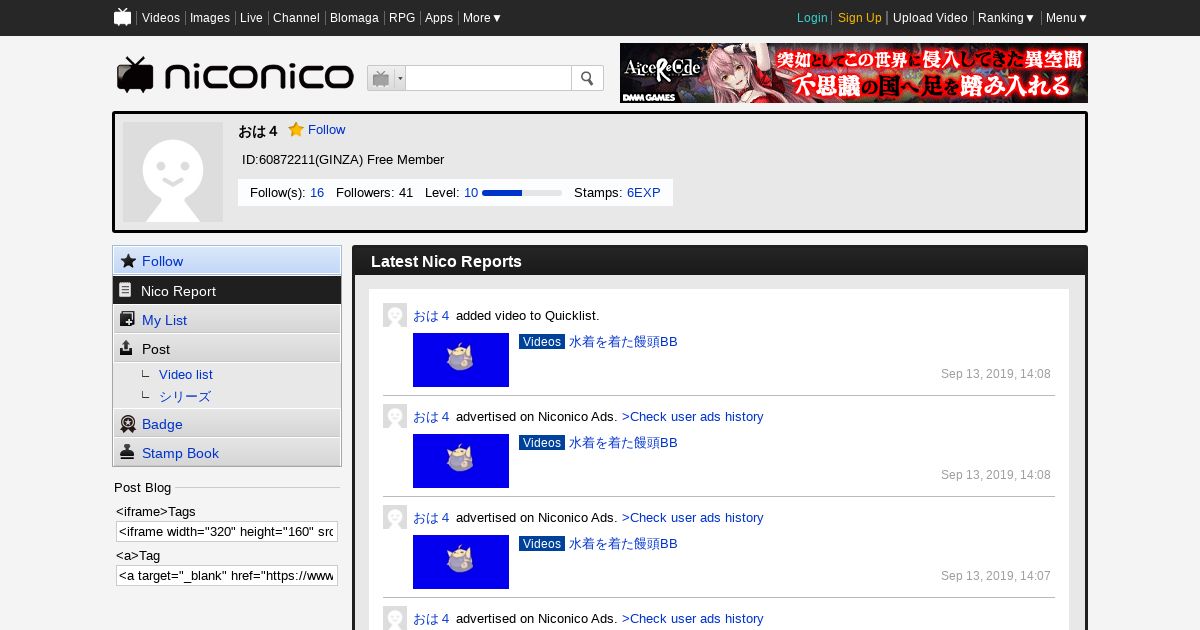Click the star icon in sidebar Follow
The image size is (1200, 630).
click(x=128, y=261)
